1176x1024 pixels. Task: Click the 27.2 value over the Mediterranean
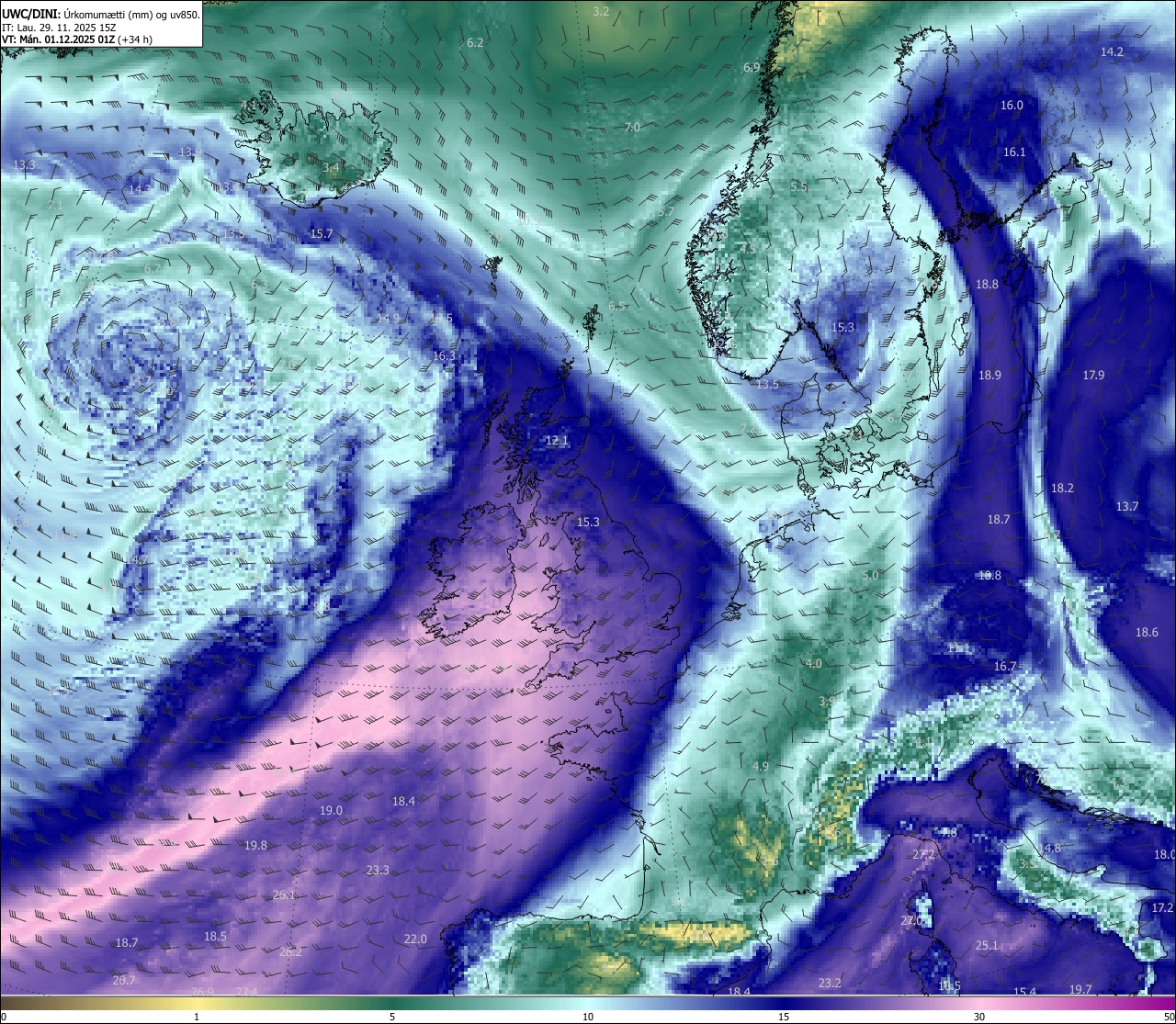click(923, 855)
